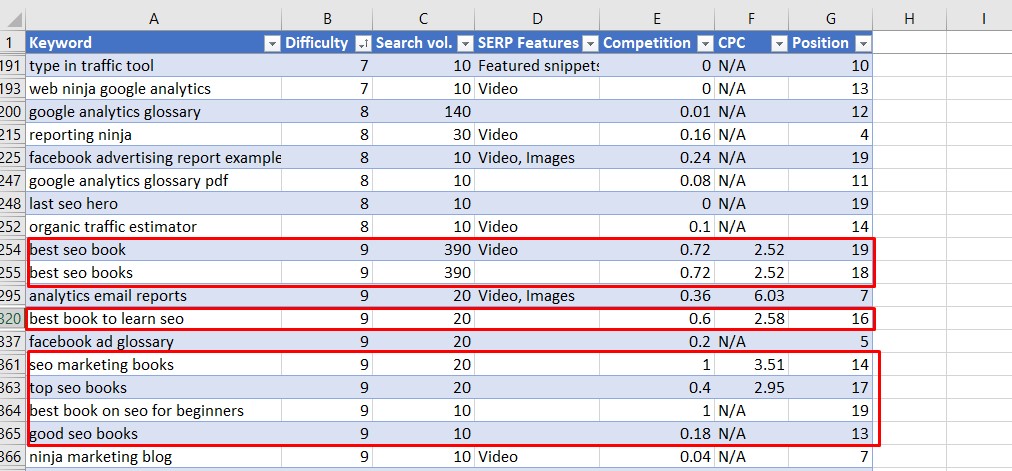1012x471 pixels.
Task: Click cell 'analytics email reports'
Action: pyautogui.click(x=154, y=296)
